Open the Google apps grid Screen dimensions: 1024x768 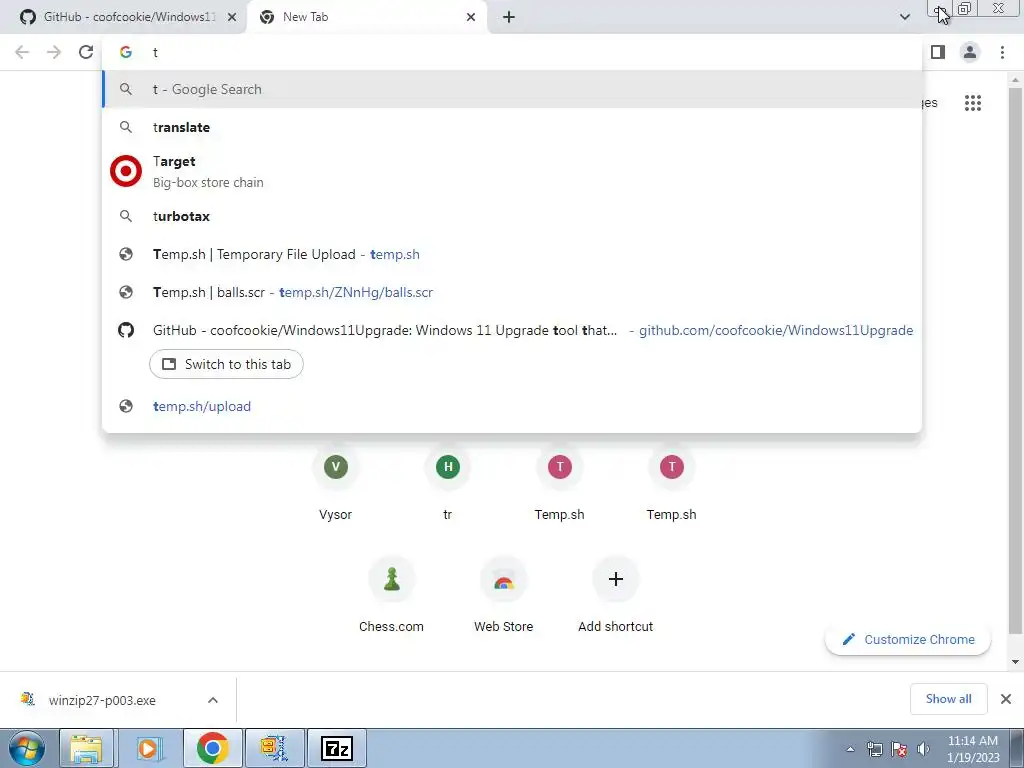[973, 103]
